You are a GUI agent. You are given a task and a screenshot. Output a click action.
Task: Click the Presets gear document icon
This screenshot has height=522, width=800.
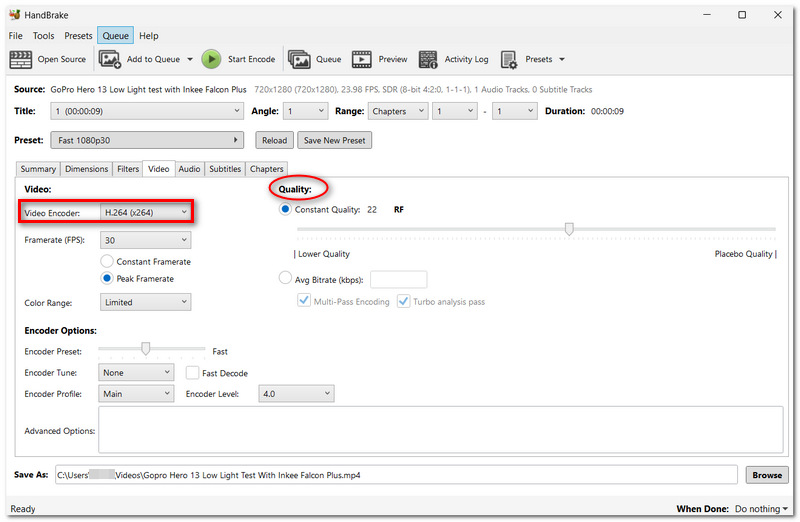tap(509, 59)
